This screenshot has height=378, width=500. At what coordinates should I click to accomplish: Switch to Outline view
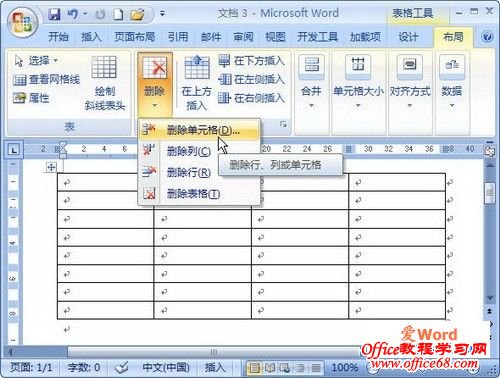coord(300,368)
